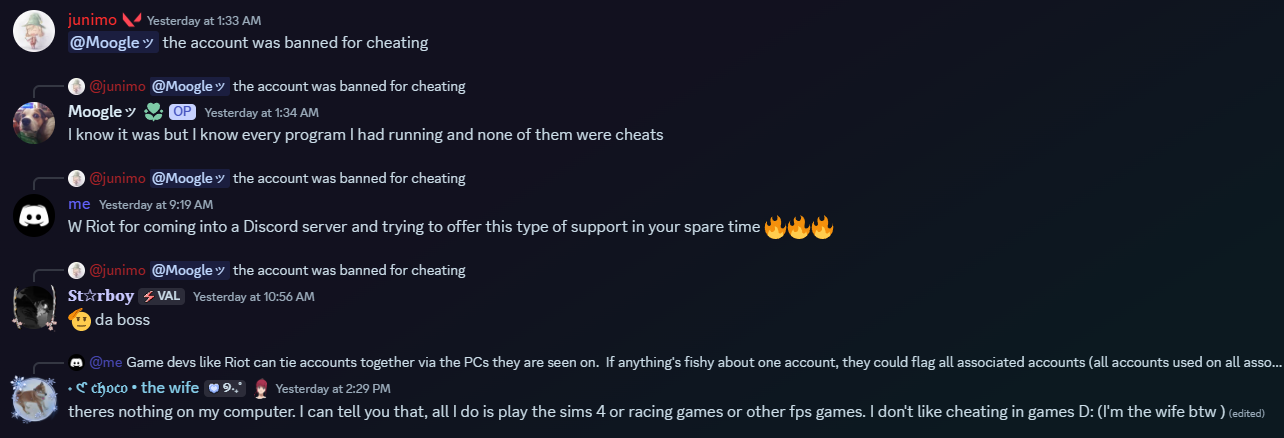Click the St☆rboy username
The width and height of the screenshot is (1284, 438).
tap(101, 296)
